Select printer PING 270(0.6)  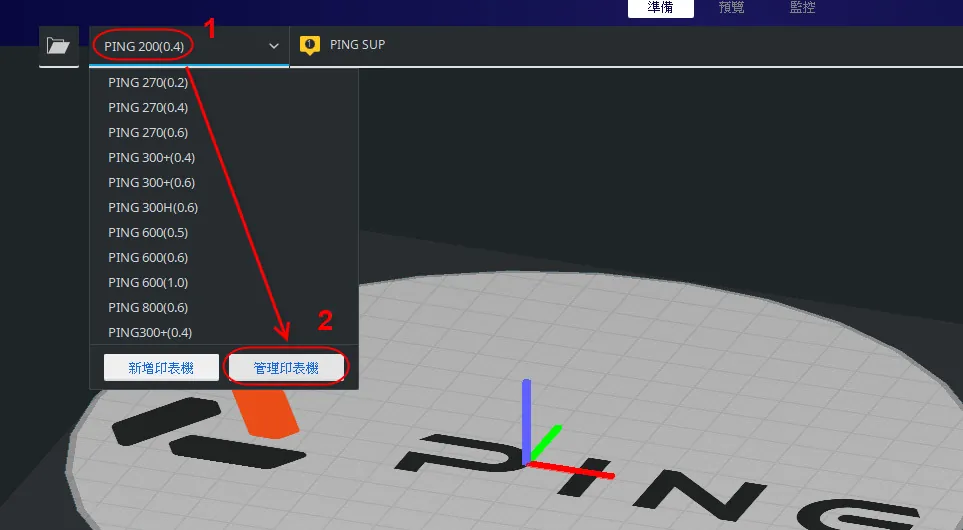[x=224, y=133]
